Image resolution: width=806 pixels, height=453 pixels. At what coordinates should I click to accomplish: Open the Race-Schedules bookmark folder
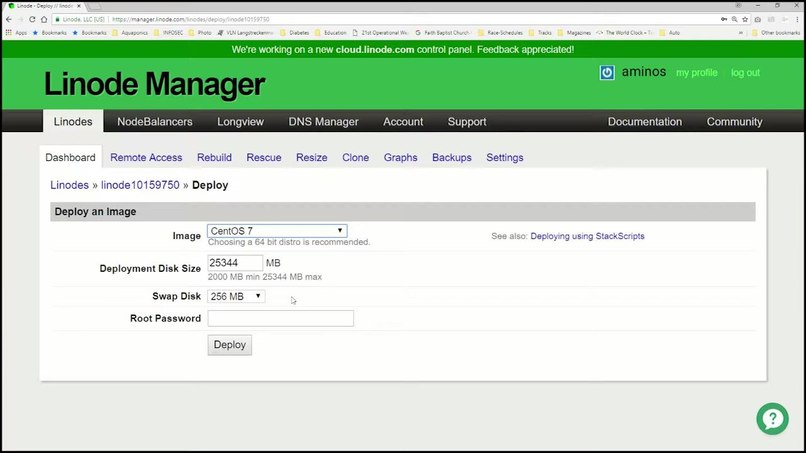point(500,32)
